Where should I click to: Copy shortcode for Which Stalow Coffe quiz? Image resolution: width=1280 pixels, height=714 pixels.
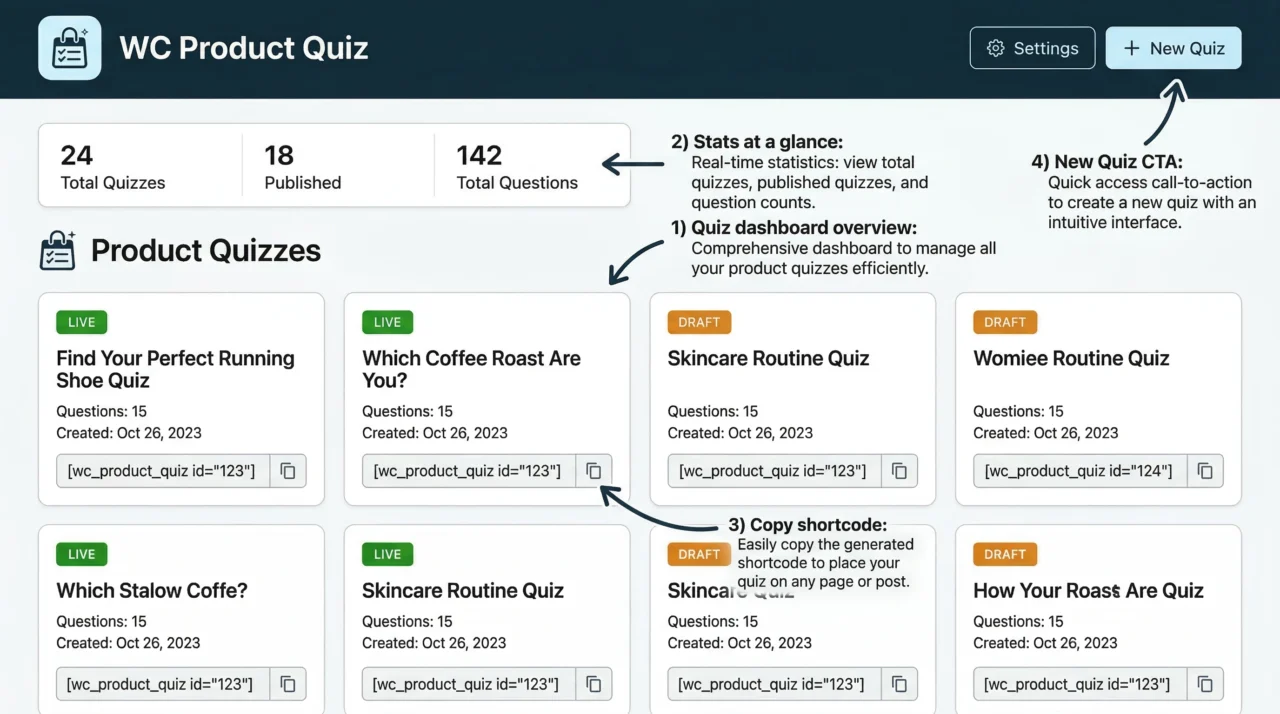tap(288, 685)
